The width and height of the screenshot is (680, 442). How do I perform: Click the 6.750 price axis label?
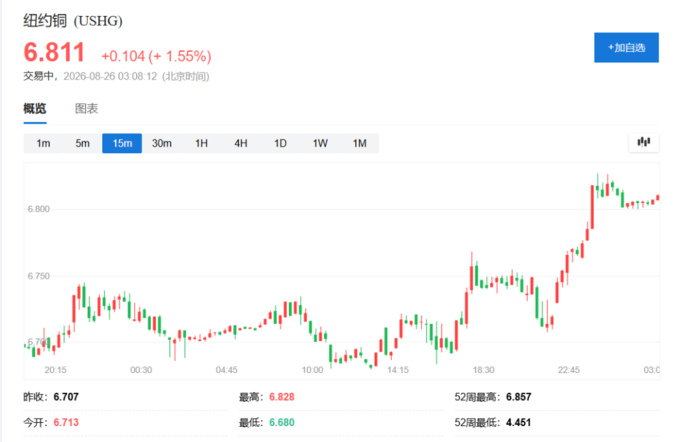(39, 276)
